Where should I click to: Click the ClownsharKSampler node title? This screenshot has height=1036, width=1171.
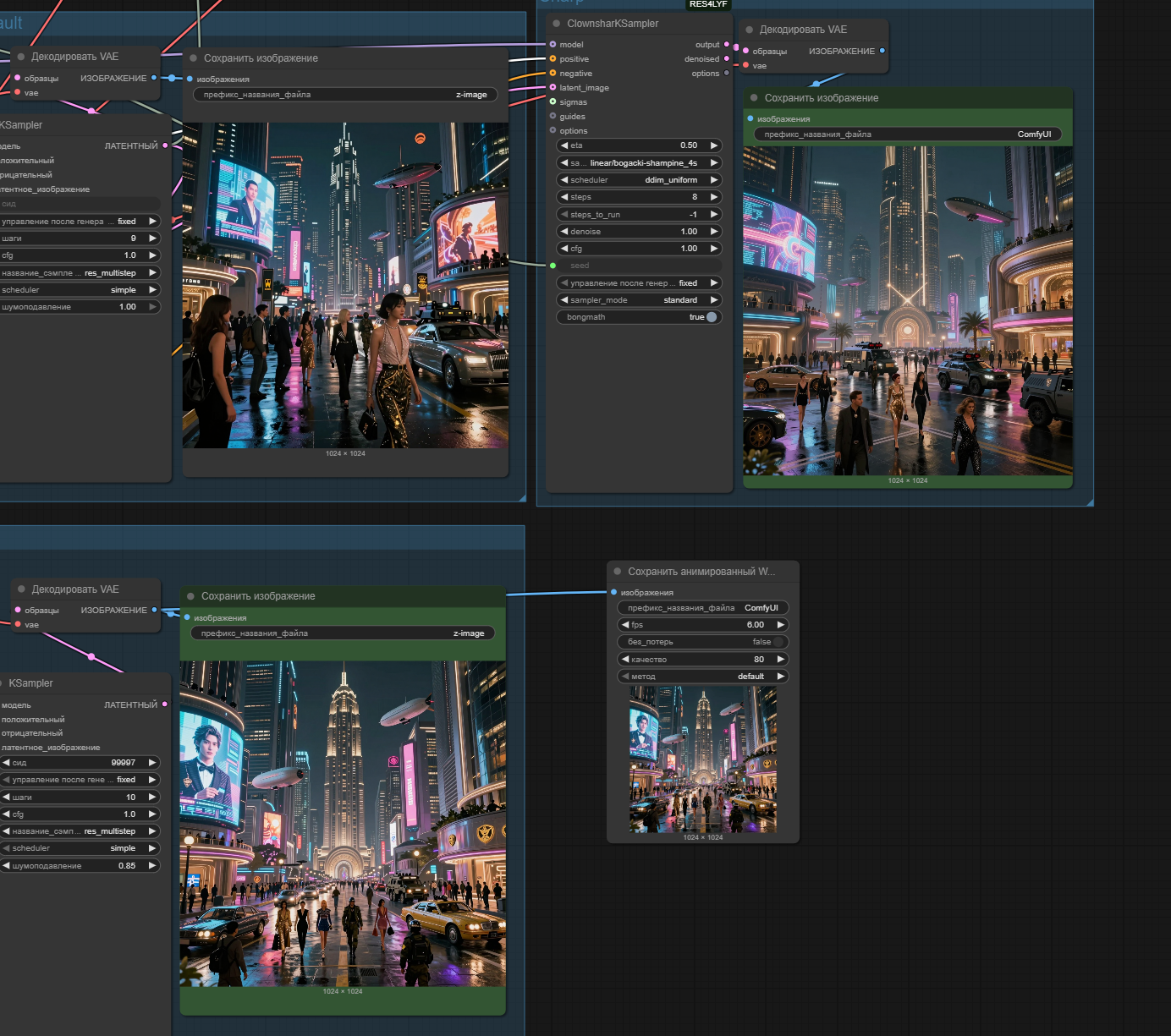[x=613, y=24]
